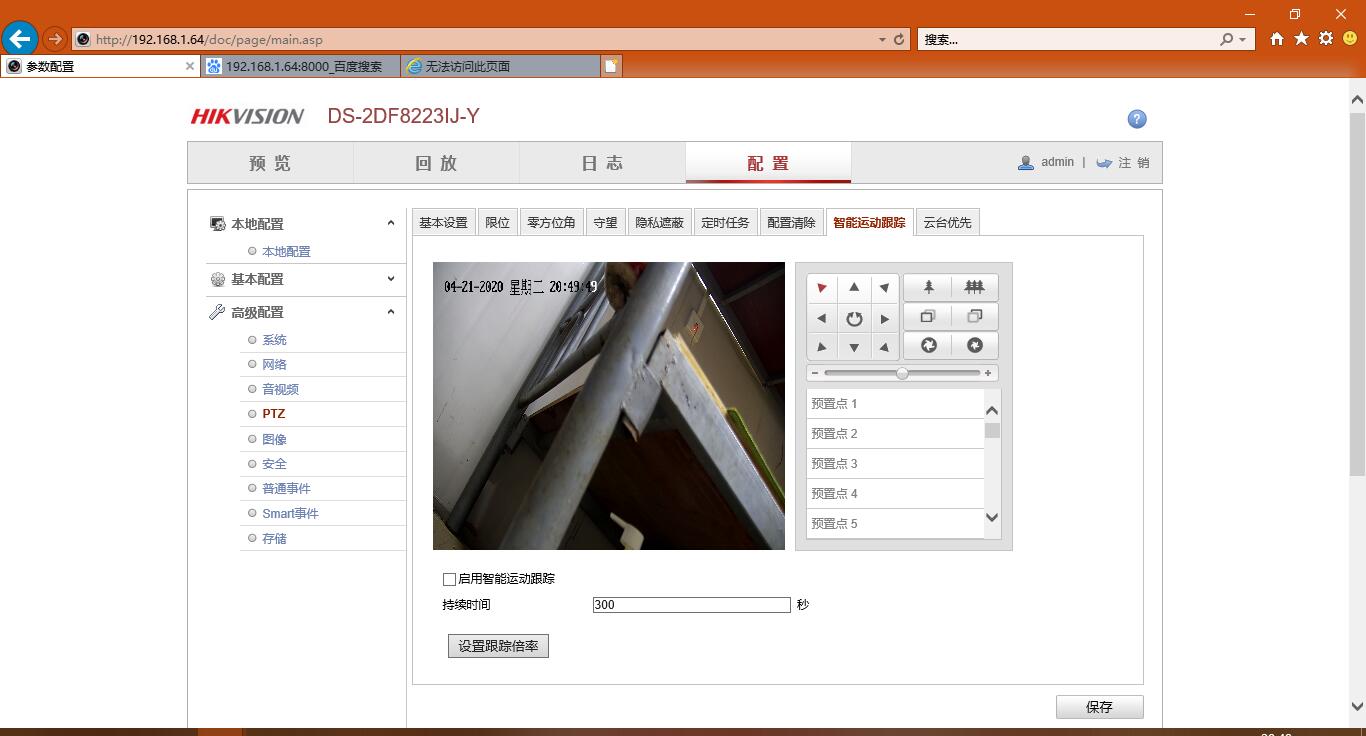Tilt camera up with PTZ arrow

point(854,288)
